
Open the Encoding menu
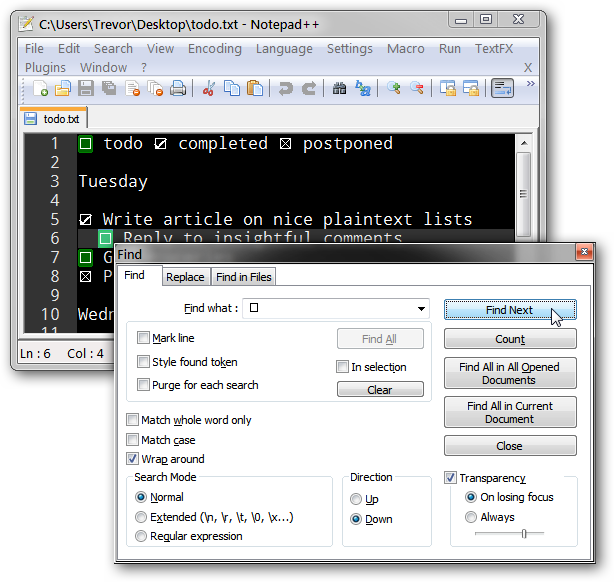pos(215,49)
